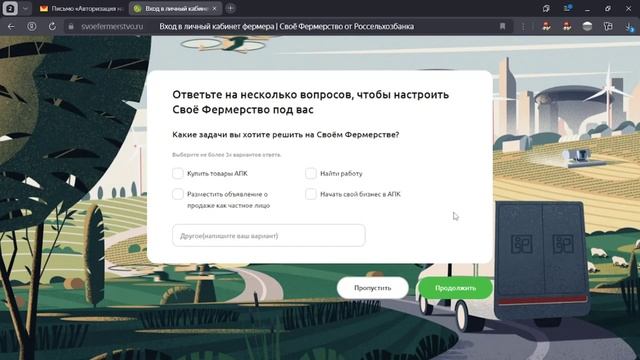
Task: Open the profile icon with blue badge
Action: [x=567, y=8]
